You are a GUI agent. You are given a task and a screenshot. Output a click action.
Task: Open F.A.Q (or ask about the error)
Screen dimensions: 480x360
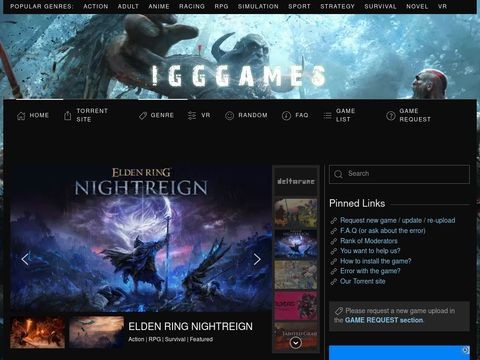tap(383, 231)
